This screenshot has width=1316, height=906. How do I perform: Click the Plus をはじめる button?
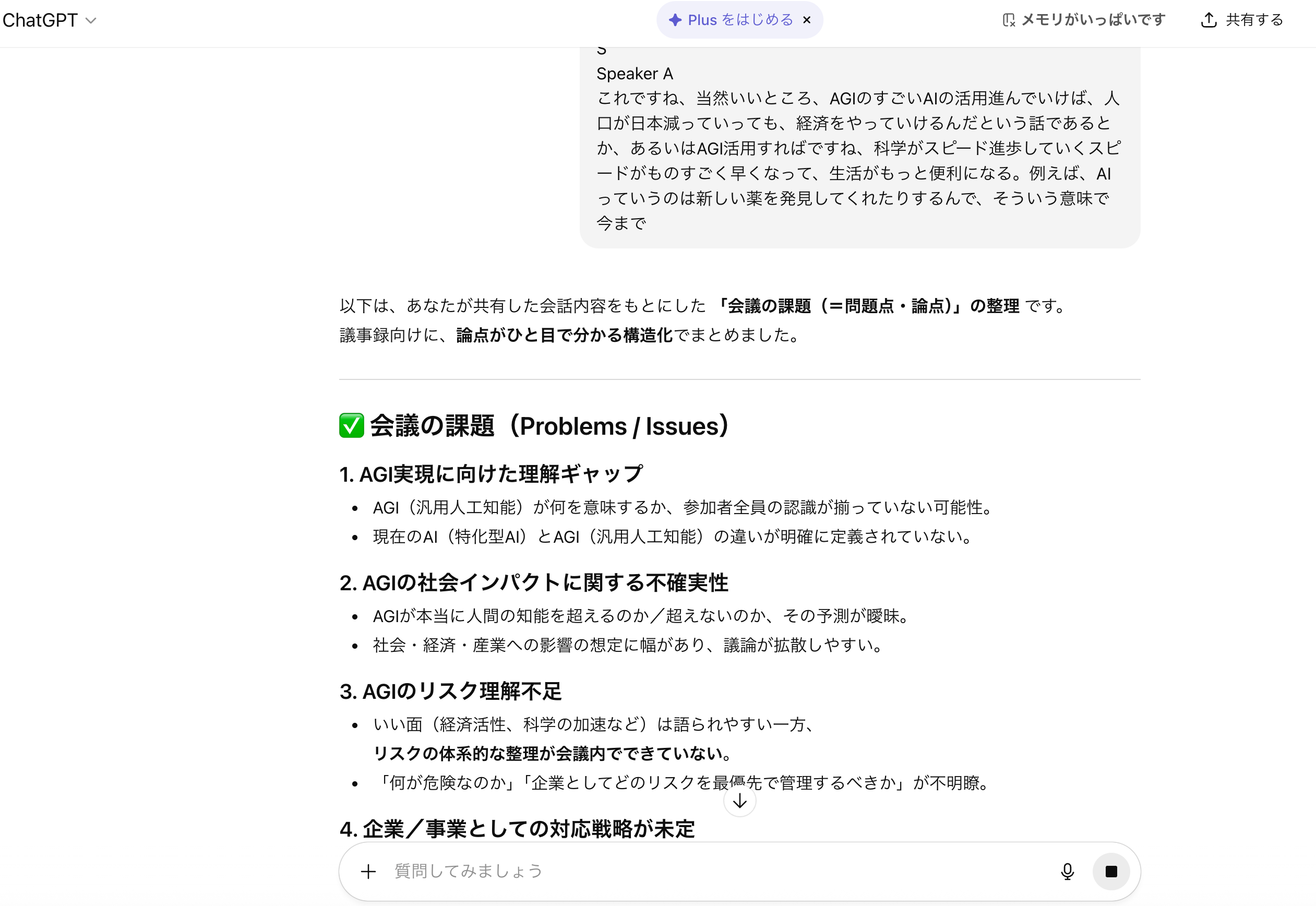[738, 19]
